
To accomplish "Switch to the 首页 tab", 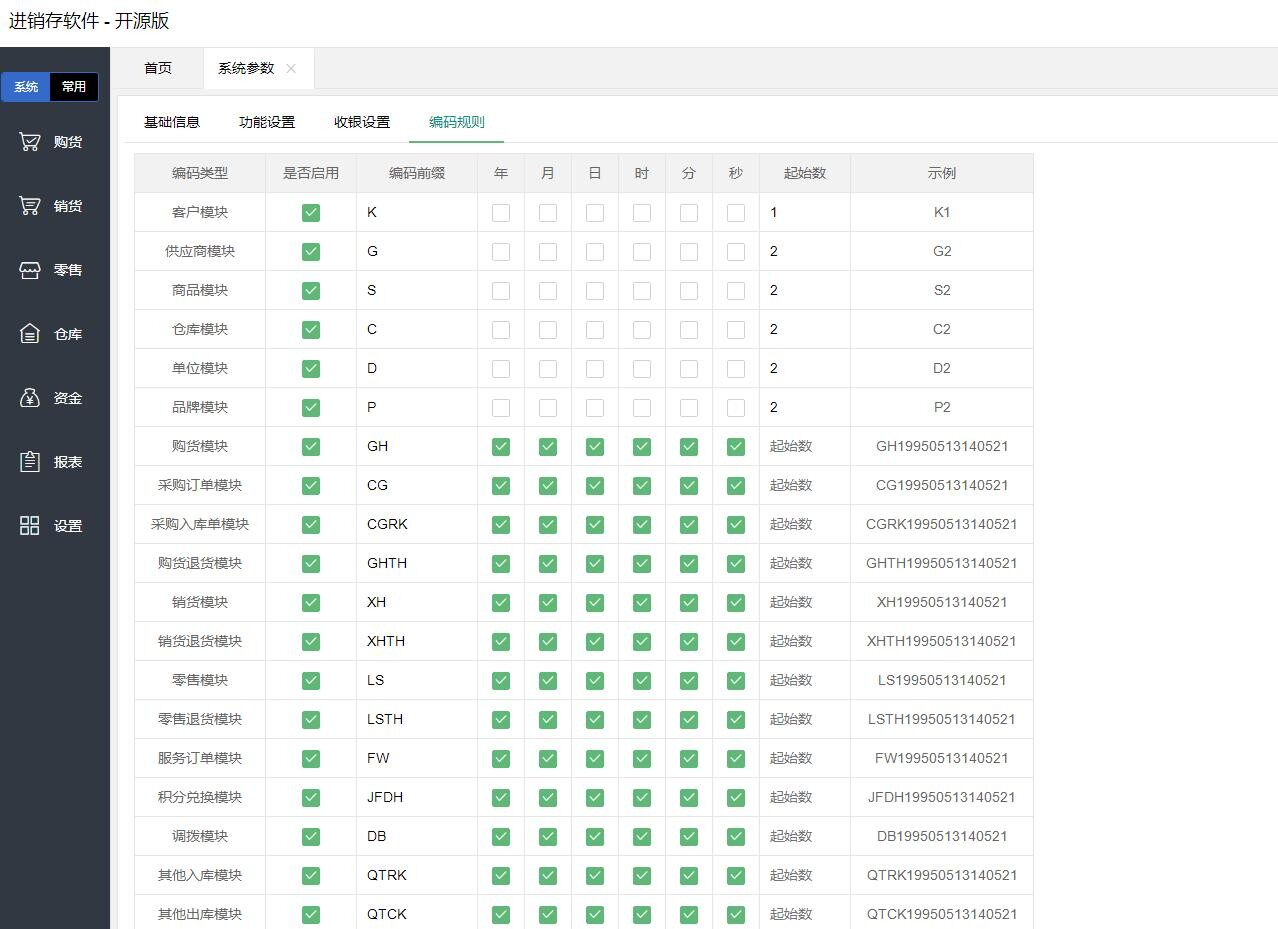I will 158,68.
